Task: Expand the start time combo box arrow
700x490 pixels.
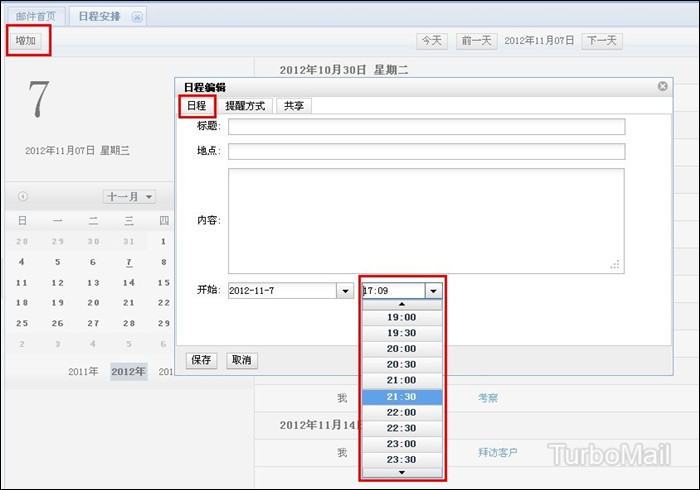Action: [432, 291]
